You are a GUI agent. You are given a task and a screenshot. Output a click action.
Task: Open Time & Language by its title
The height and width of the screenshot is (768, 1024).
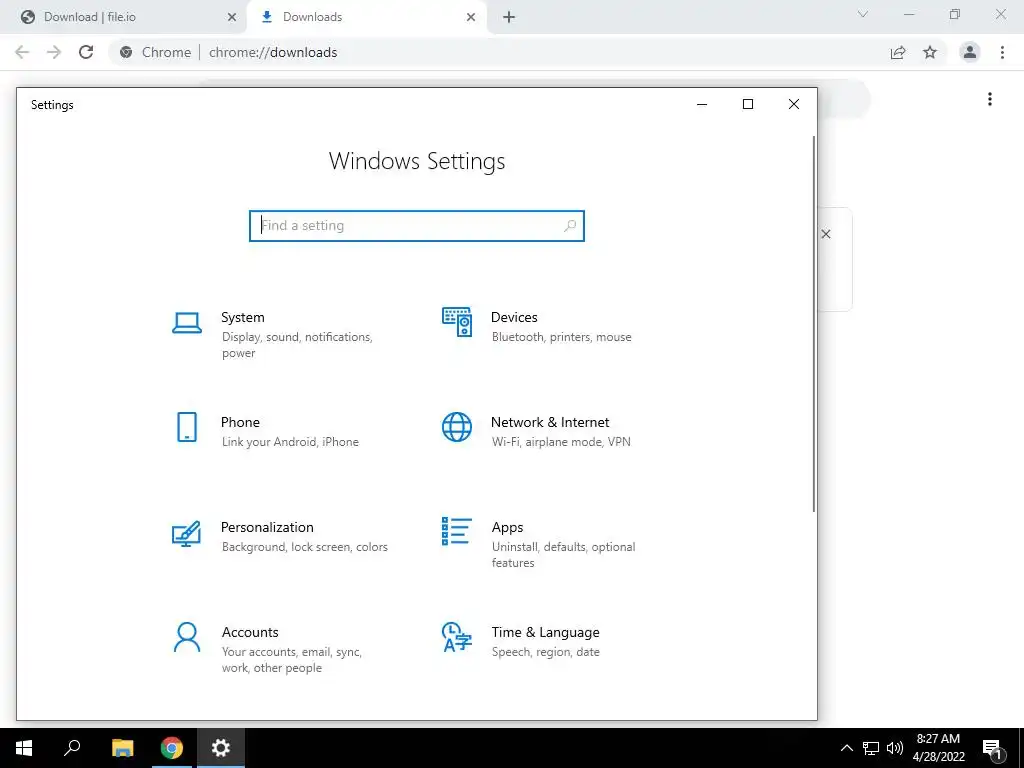tap(545, 632)
